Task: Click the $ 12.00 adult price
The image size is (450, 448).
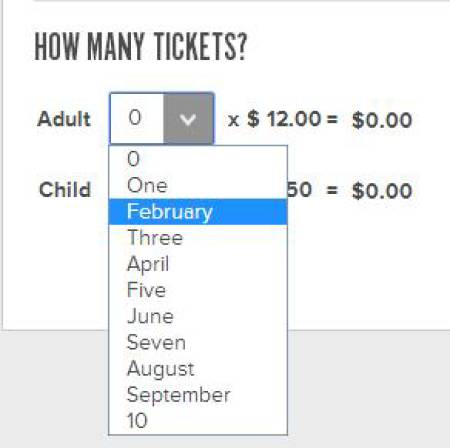Action: (x=284, y=119)
